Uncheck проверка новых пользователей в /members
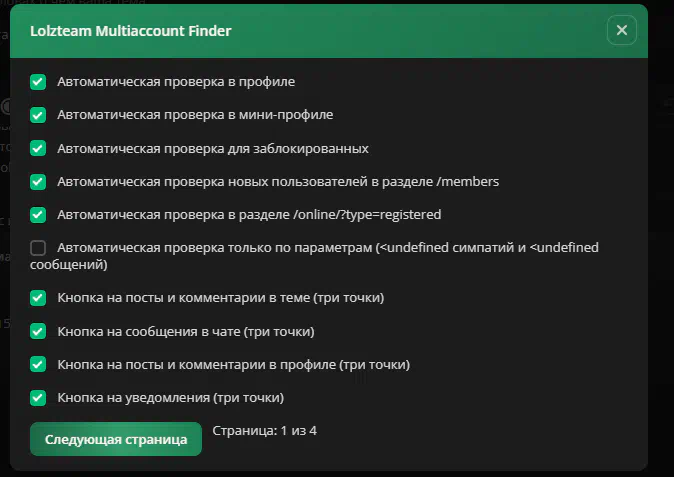 38,181
